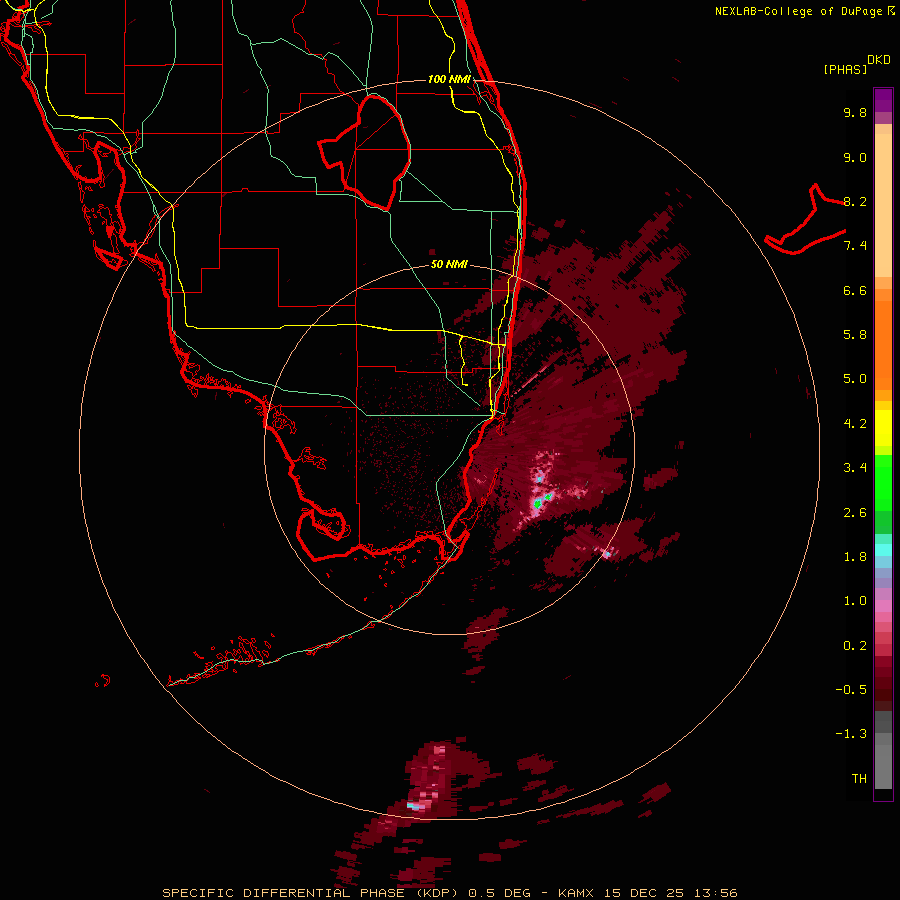Image resolution: width=900 pixels, height=900 pixels.
Task: Click the KAMX radar station identifier
Action: [x=578, y=893]
